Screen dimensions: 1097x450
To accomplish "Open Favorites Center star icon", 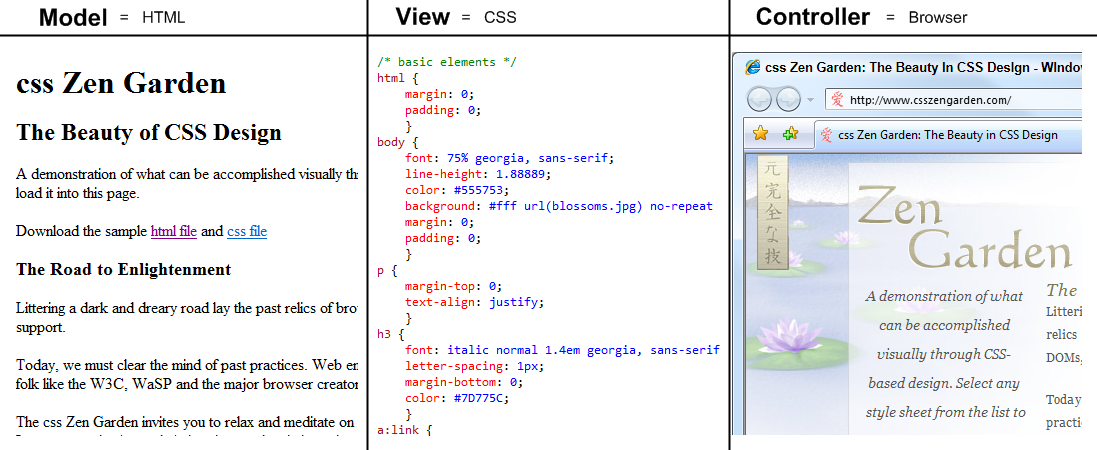I will [x=761, y=134].
